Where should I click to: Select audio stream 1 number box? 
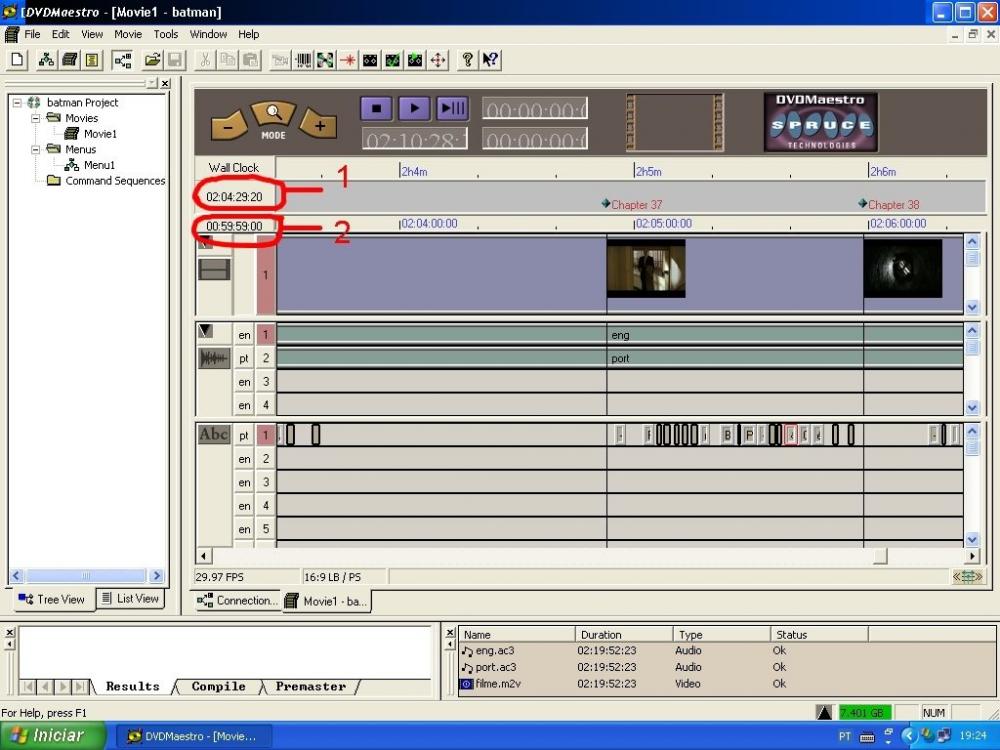266,335
